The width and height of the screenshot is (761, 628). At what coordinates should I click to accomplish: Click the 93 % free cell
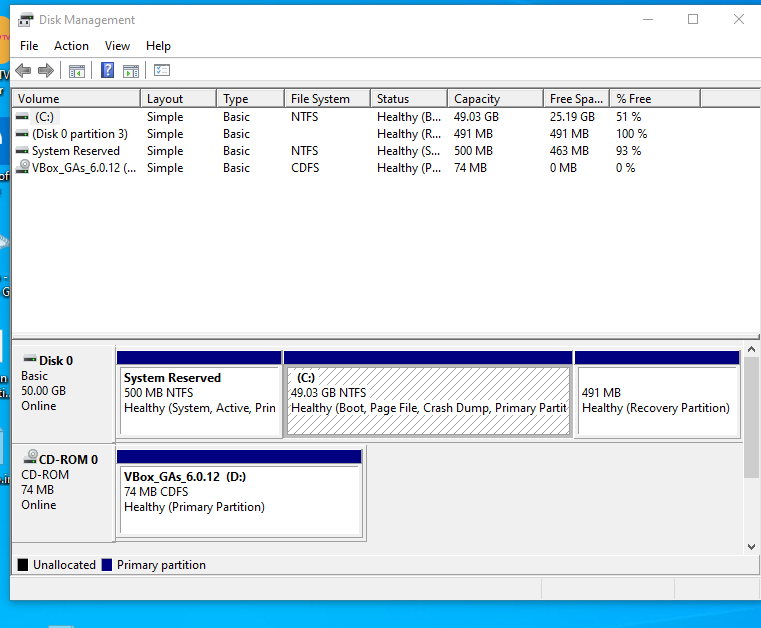(x=629, y=151)
